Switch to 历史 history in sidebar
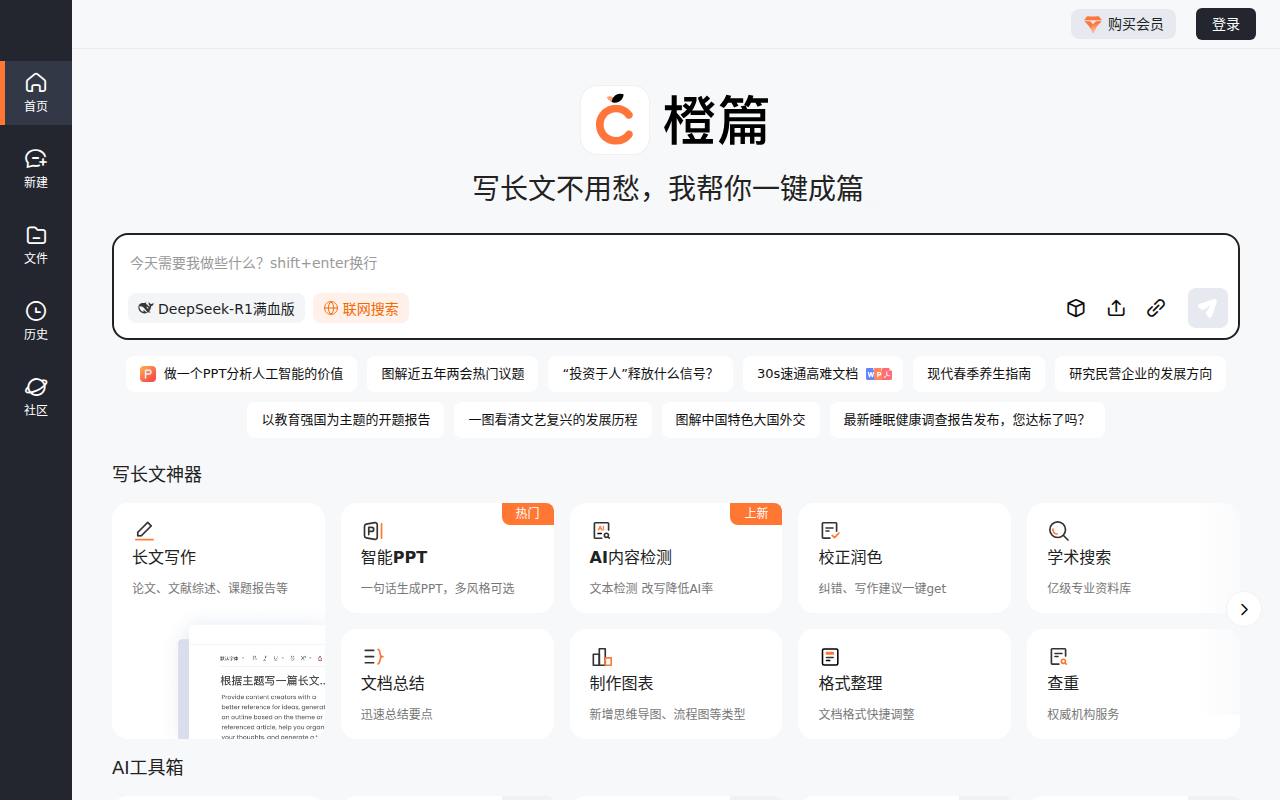 tap(35, 320)
